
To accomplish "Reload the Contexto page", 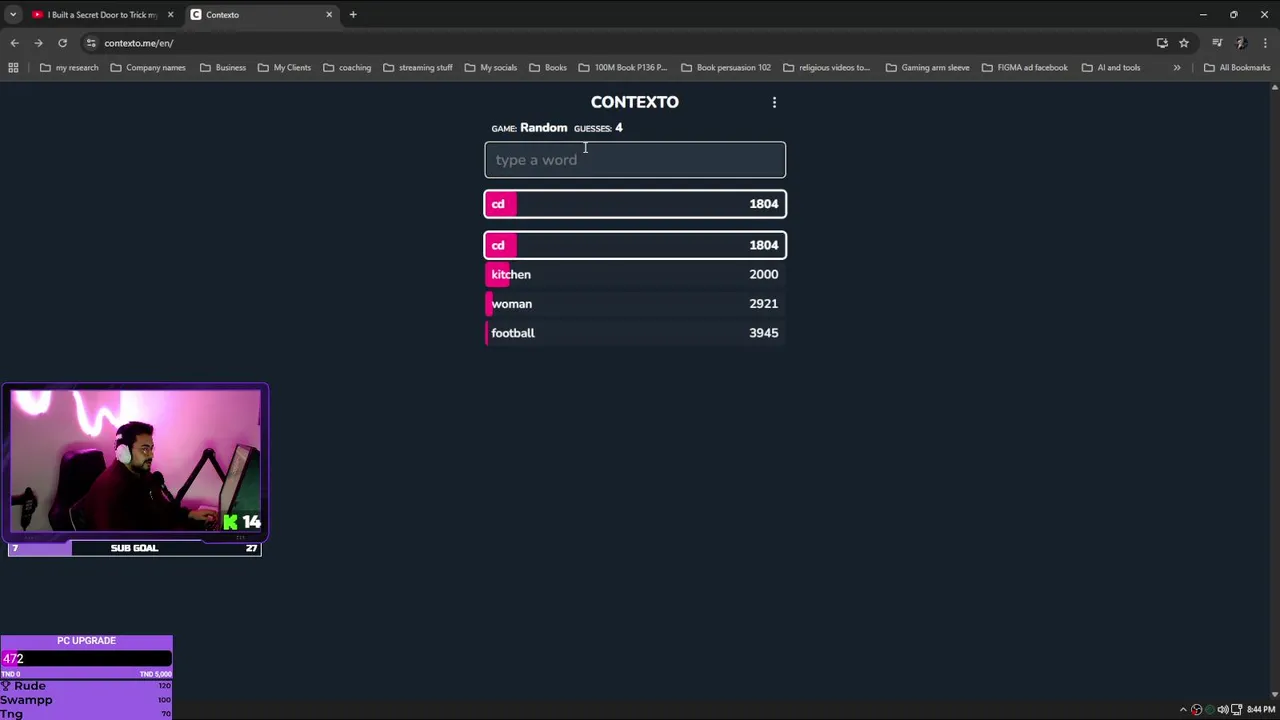I will point(62,43).
